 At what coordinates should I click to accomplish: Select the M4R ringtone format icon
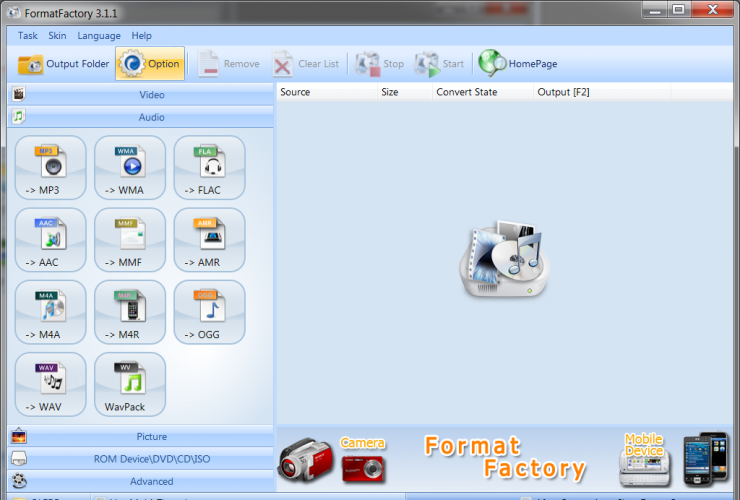click(130, 312)
